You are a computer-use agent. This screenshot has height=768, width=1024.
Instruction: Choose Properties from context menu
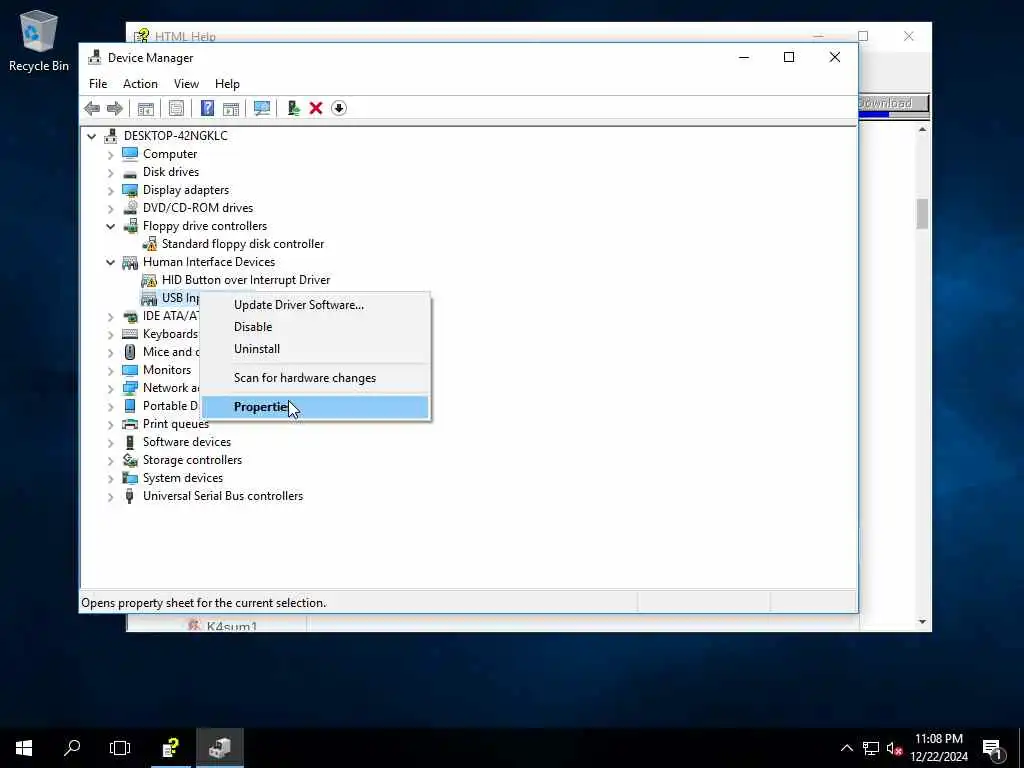(315, 407)
